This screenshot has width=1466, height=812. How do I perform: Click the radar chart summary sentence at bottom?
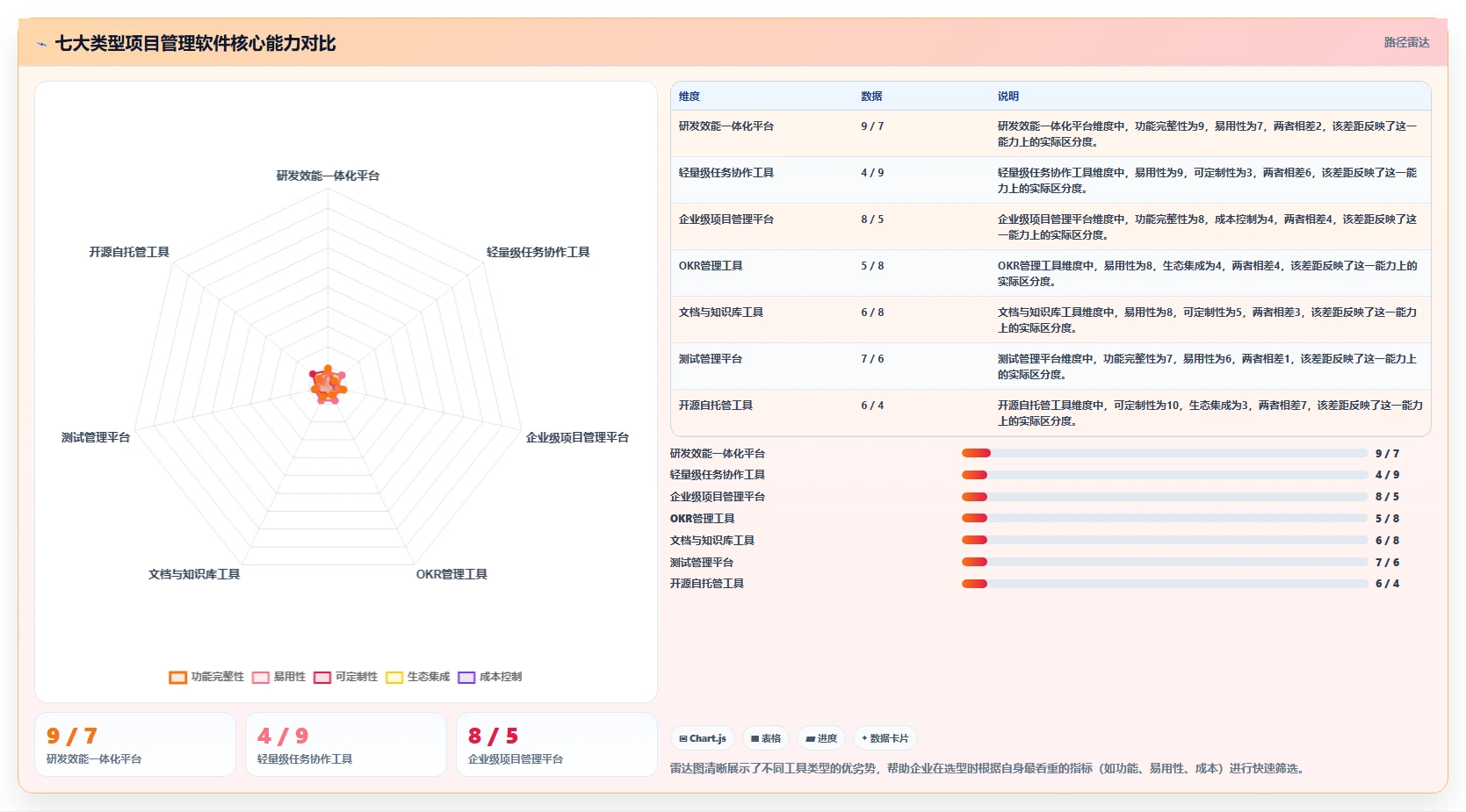coord(989,768)
